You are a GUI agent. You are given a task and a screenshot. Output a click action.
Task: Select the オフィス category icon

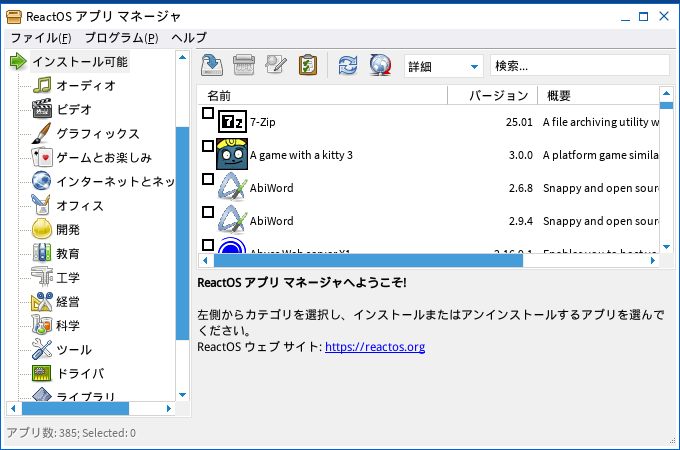pos(42,205)
